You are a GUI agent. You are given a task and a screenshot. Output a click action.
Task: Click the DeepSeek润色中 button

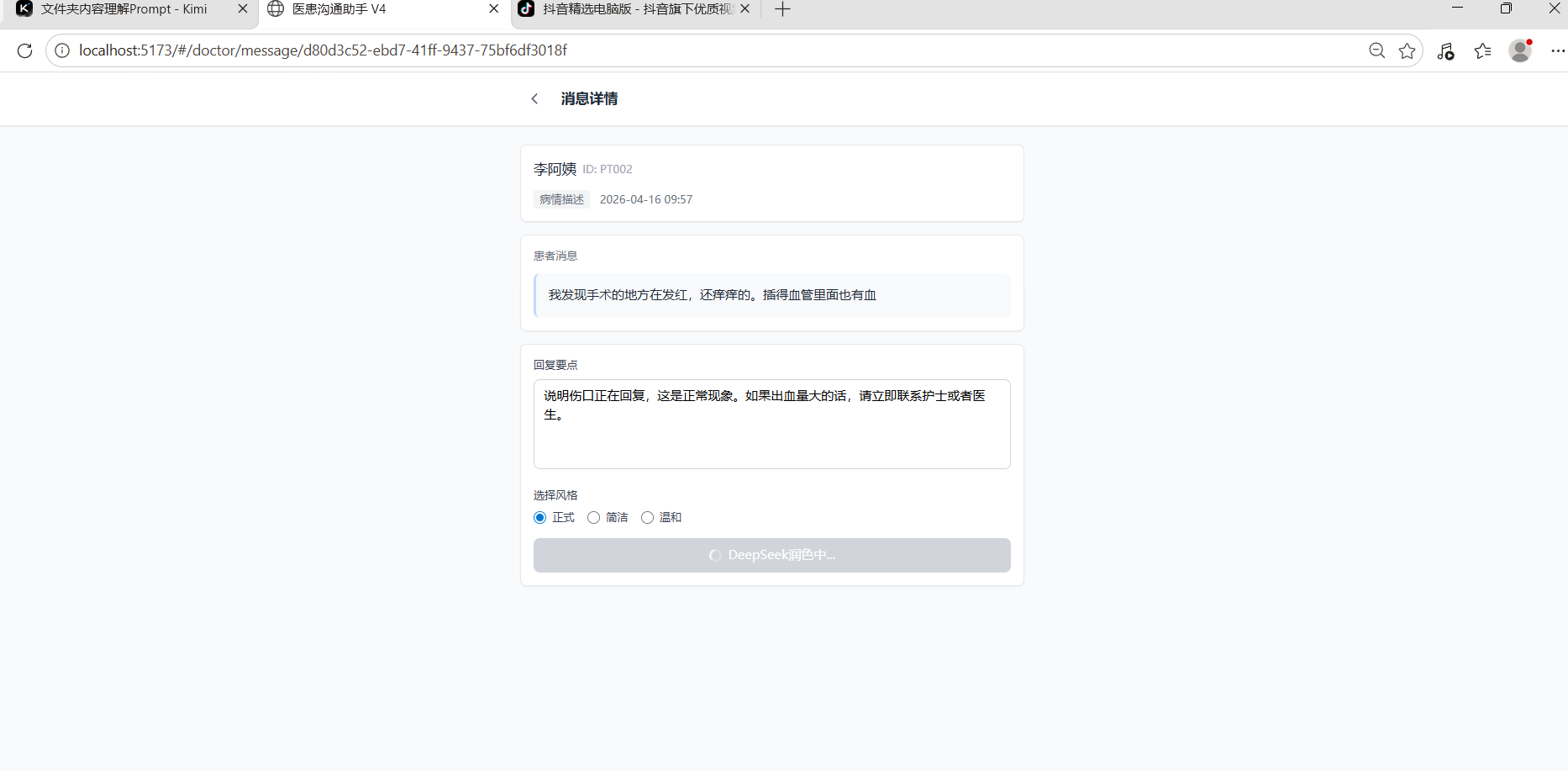pos(771,555)
